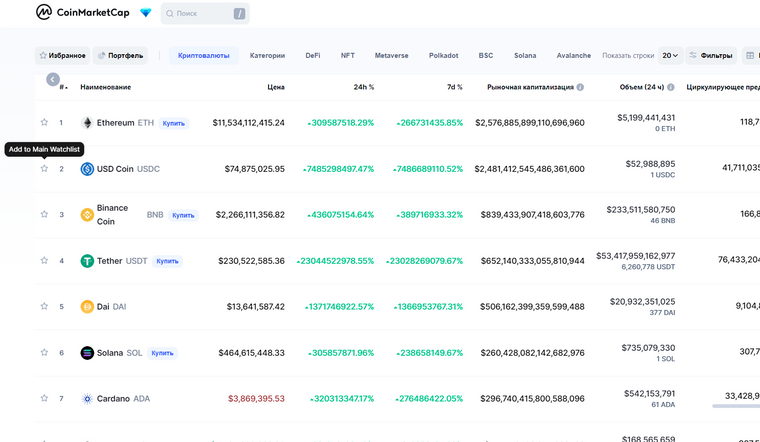Open the rows count dropdown showing 20

pyautogui.click(x=670, y=55)
